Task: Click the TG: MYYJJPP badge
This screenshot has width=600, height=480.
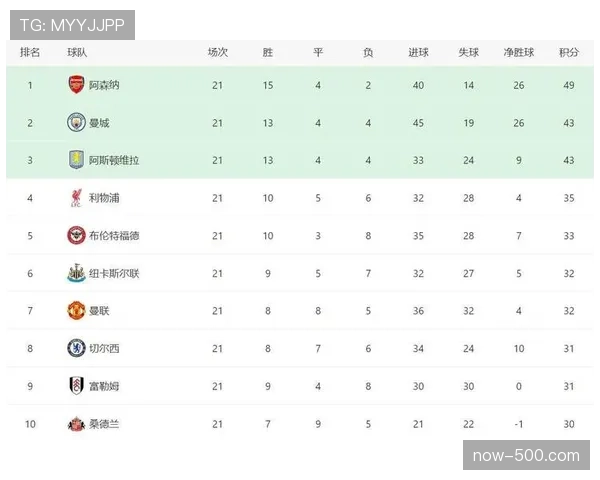Action: pyautogui.click(x=72, y=24)
